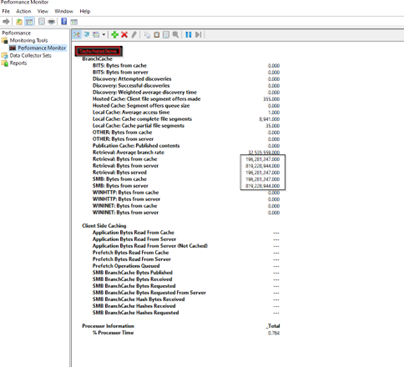The width and height of the screenshot is (404, 367).
Task: Select the Discovery: Successful discoveries counter
Action: 131,85
